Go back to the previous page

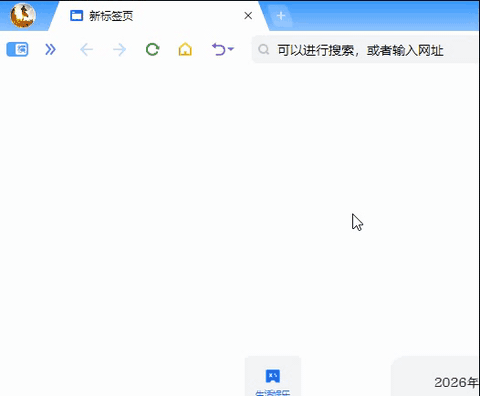87,50
